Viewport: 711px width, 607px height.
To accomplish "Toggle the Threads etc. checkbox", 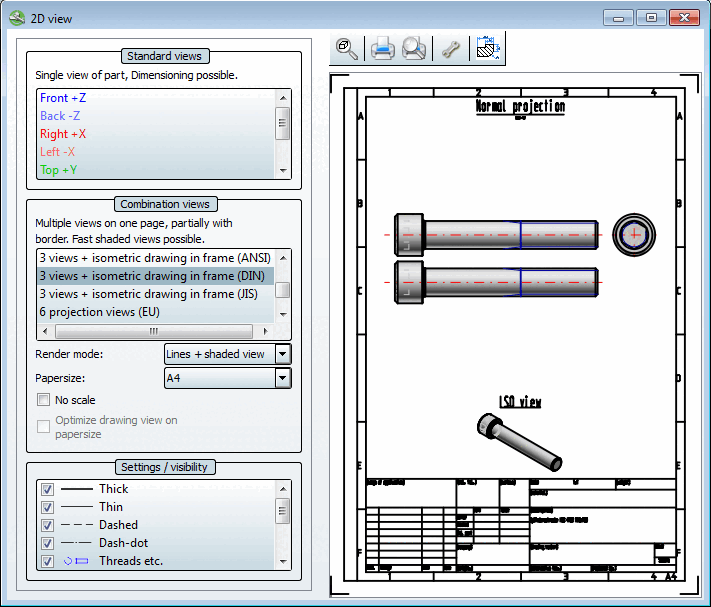I will 47,562.
